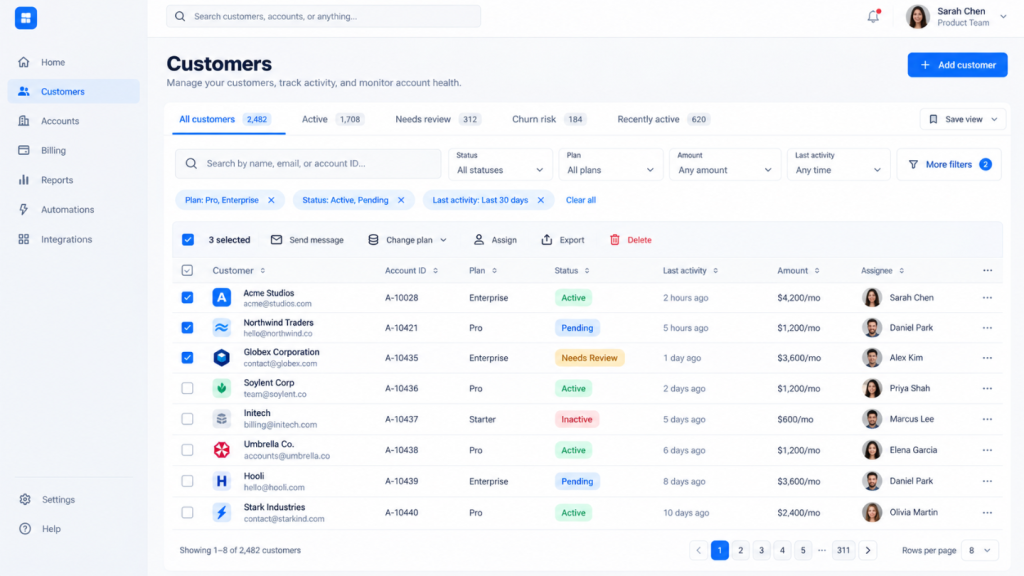
Task: Go to previous page arrow in pagination
Action: click(698, 550)
